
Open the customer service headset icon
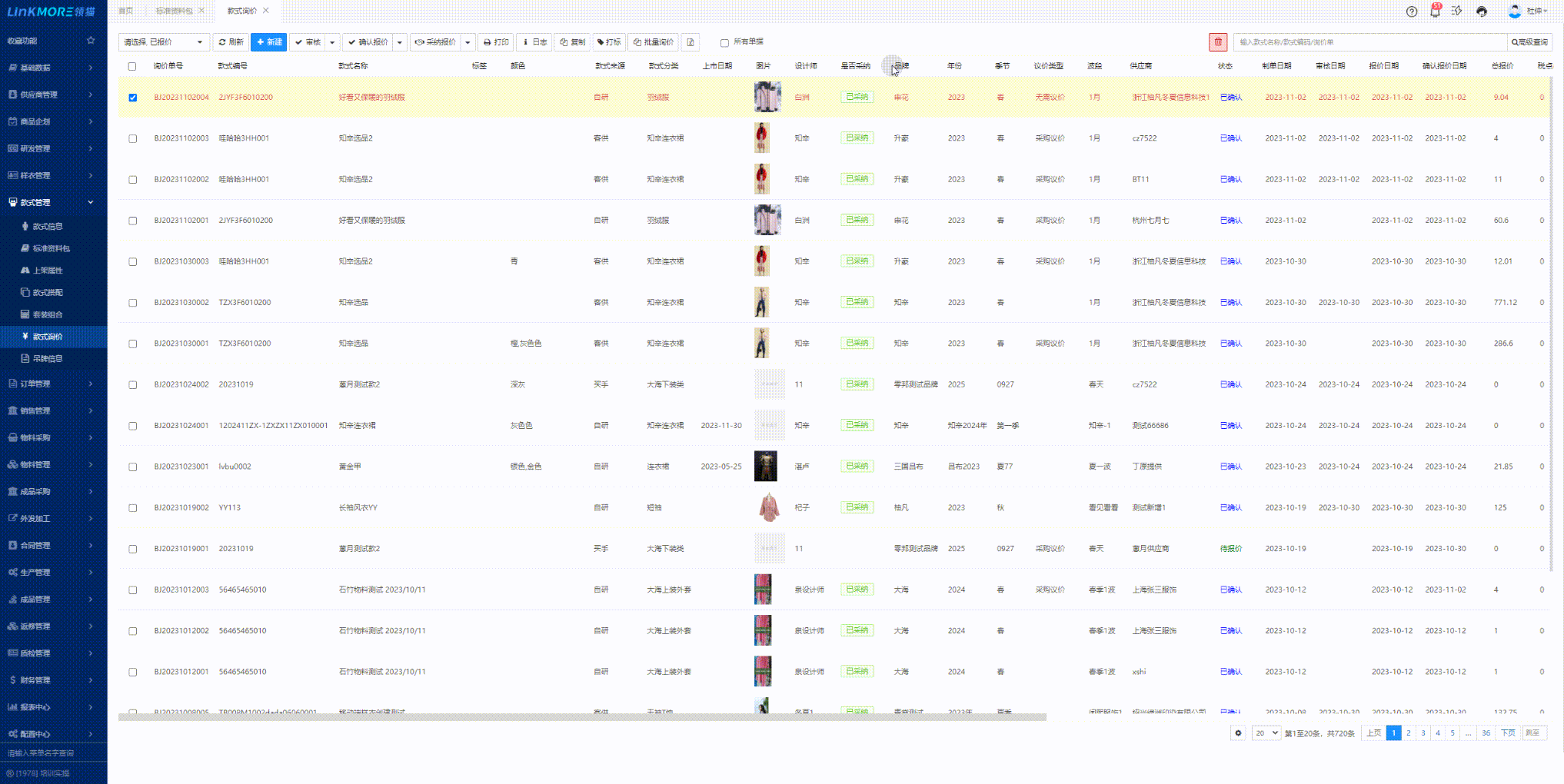tap(1482, 12)
